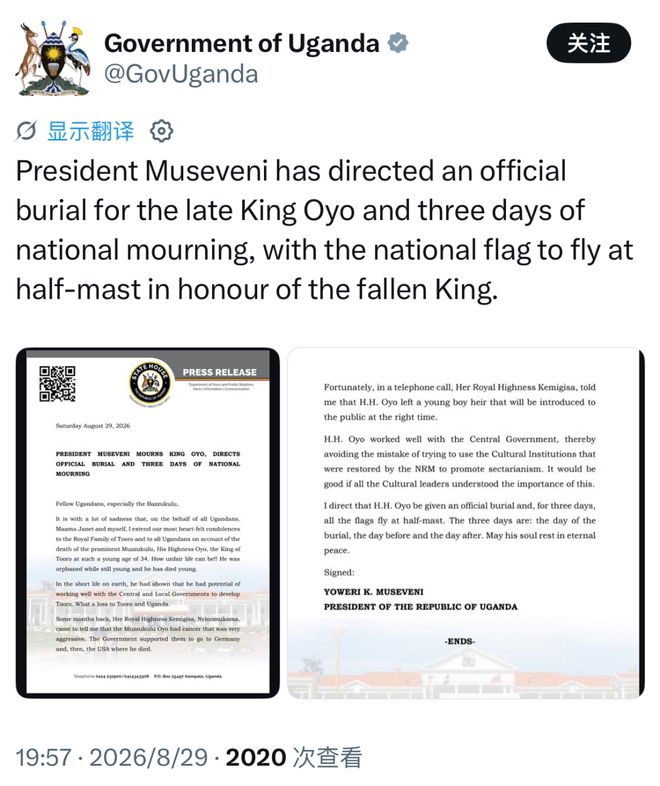Click the State House seal logo

coord(149,384)
